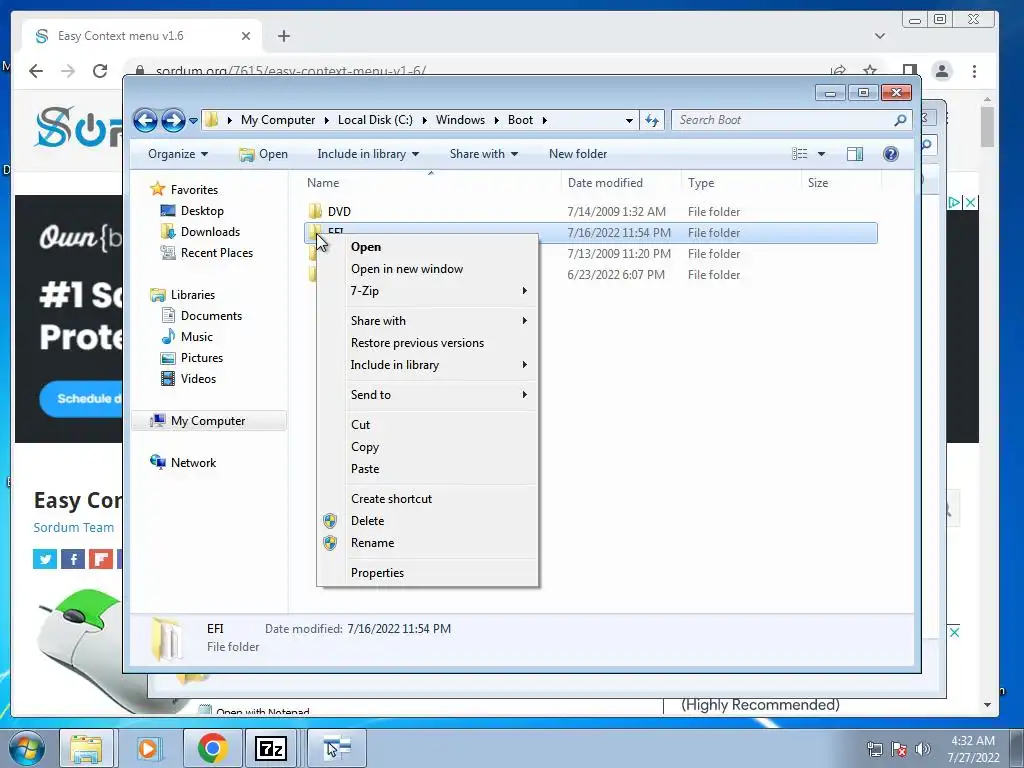Click the Open button in Explorer toolbar

263,154
